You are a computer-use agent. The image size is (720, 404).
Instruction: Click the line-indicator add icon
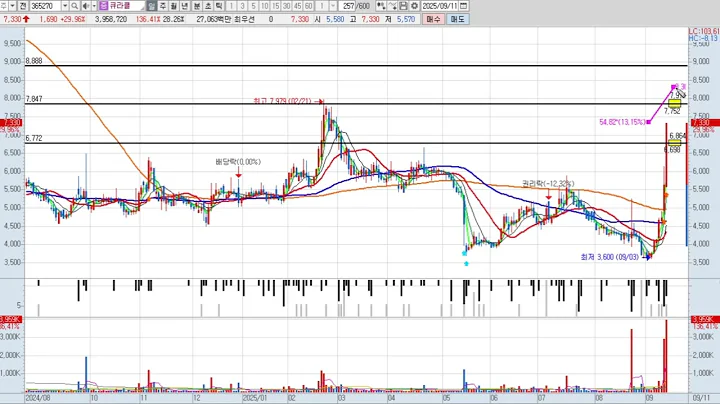(393, 6)
